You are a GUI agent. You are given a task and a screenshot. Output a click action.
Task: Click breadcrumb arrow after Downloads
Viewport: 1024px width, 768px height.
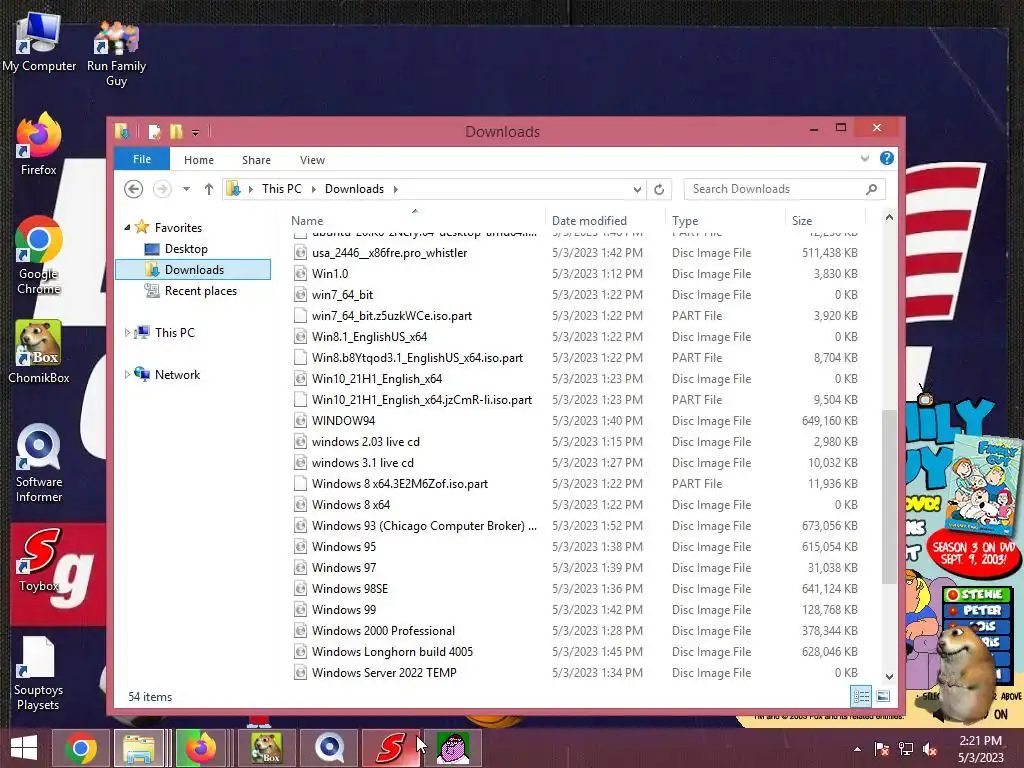point(395,189)
